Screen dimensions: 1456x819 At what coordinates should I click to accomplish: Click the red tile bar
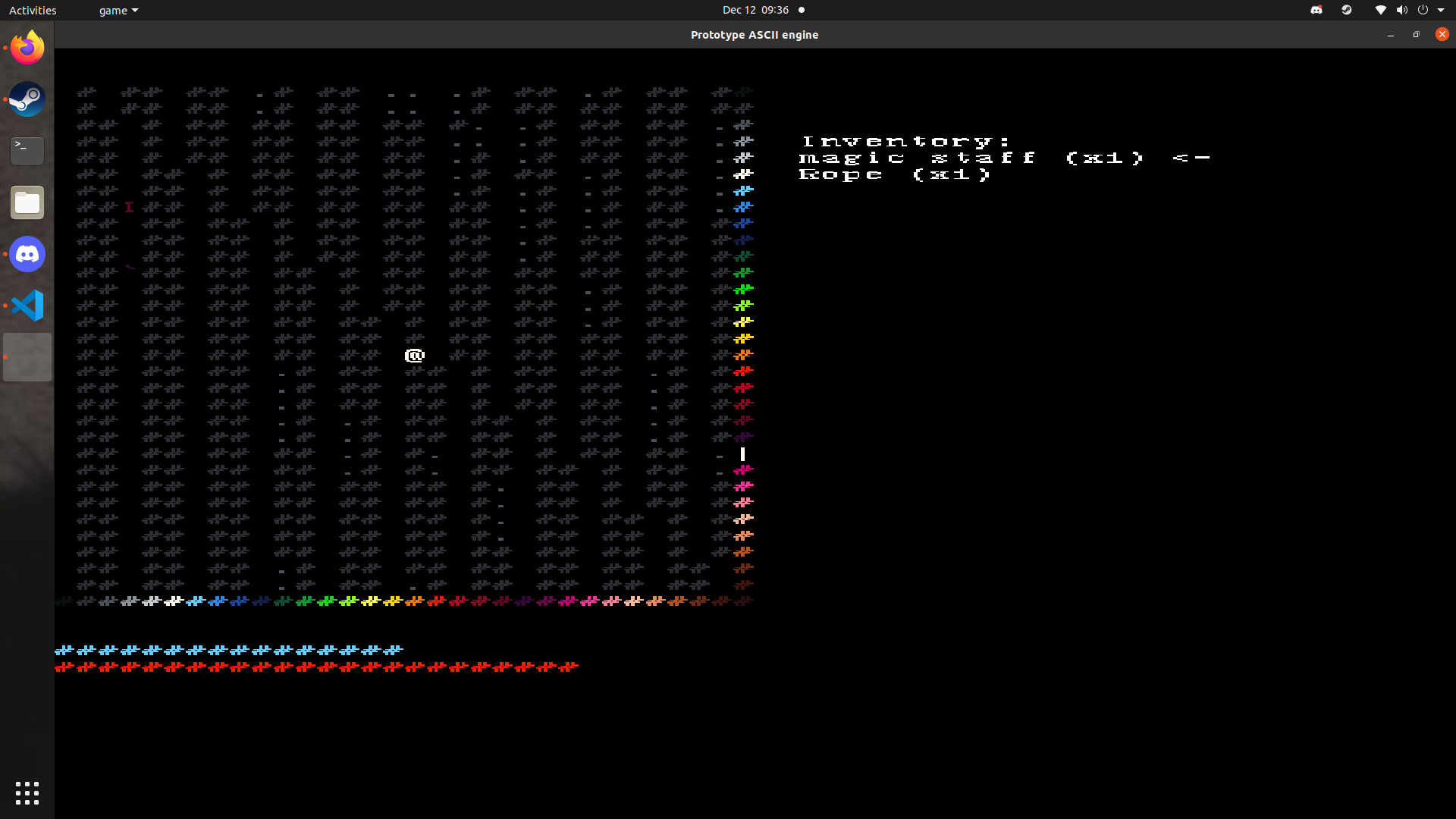317,667
